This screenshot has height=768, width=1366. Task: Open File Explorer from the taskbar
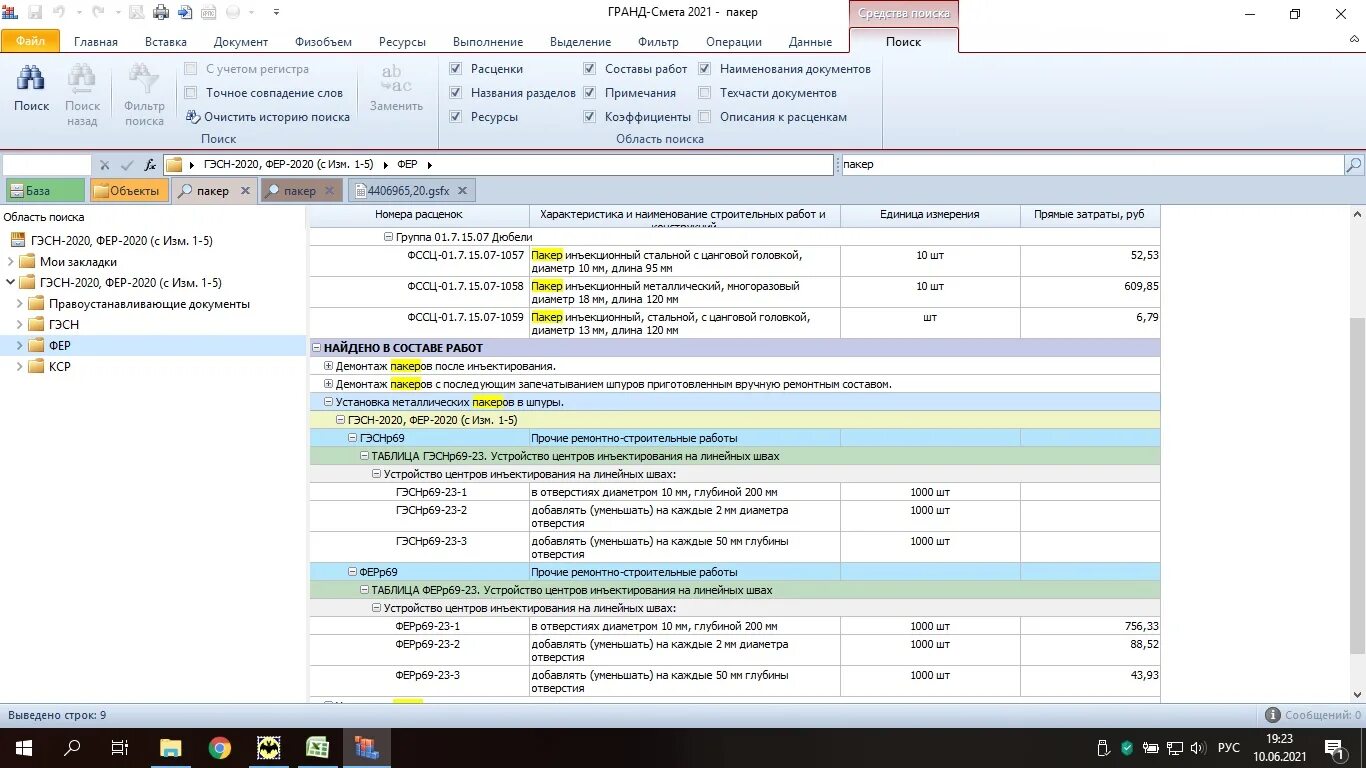[x=171, y=748]
